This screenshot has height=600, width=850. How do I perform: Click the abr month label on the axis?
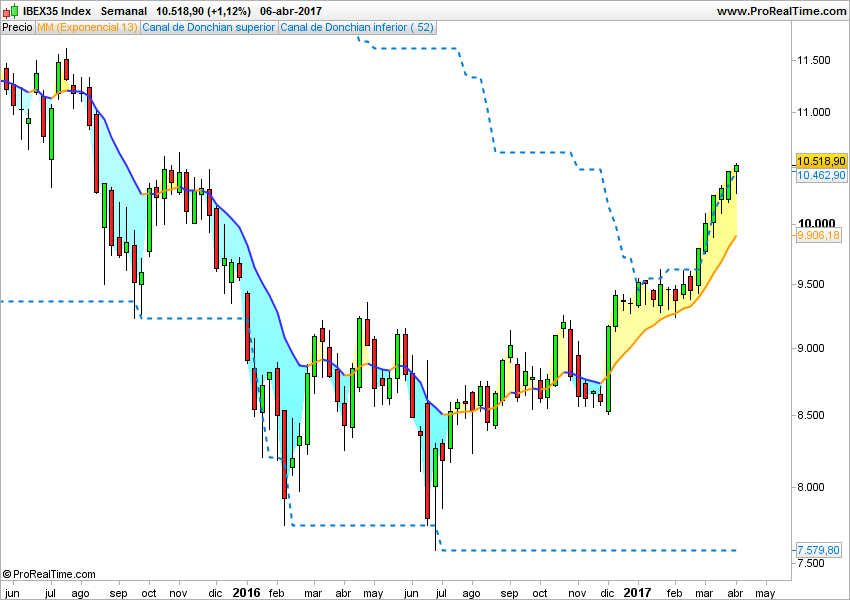733,592
